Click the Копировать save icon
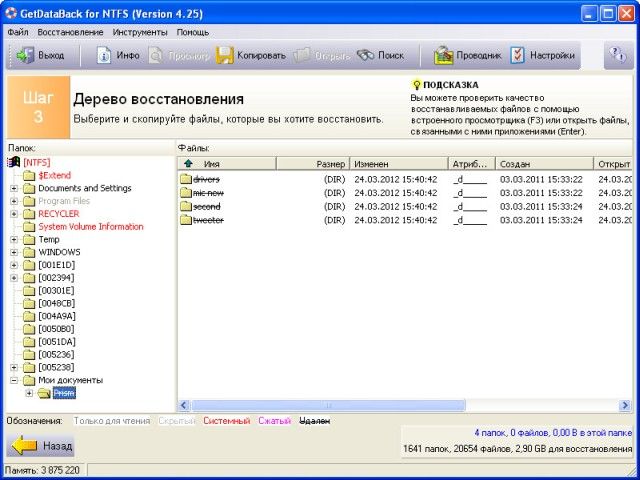Viewport: 640px width, 480px height. 224,55
